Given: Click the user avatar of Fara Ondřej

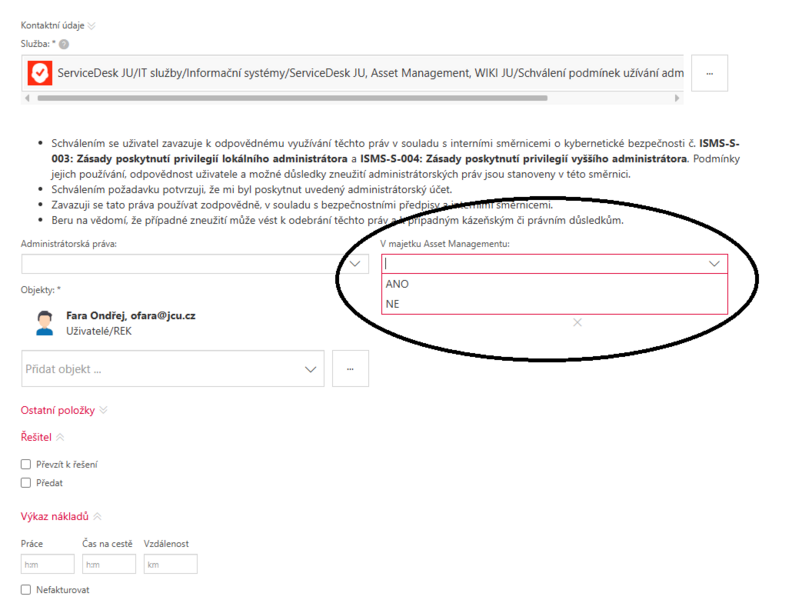Looking at the screenshot, I should [x=44, y=322].
